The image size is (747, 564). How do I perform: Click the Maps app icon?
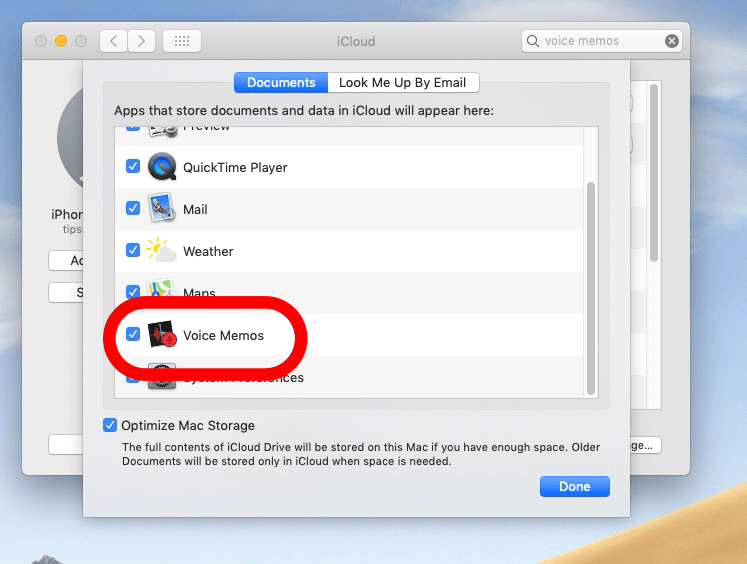(x=162, y=291)
